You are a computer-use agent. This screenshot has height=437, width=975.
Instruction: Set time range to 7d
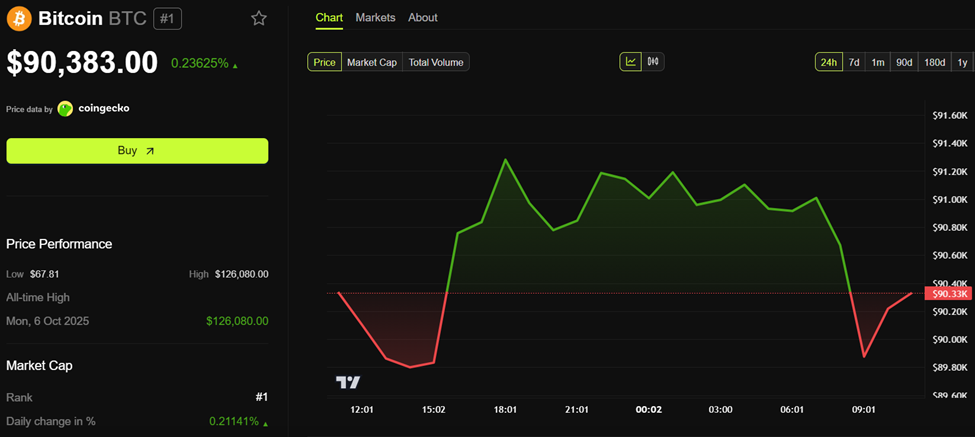point(854,62)
